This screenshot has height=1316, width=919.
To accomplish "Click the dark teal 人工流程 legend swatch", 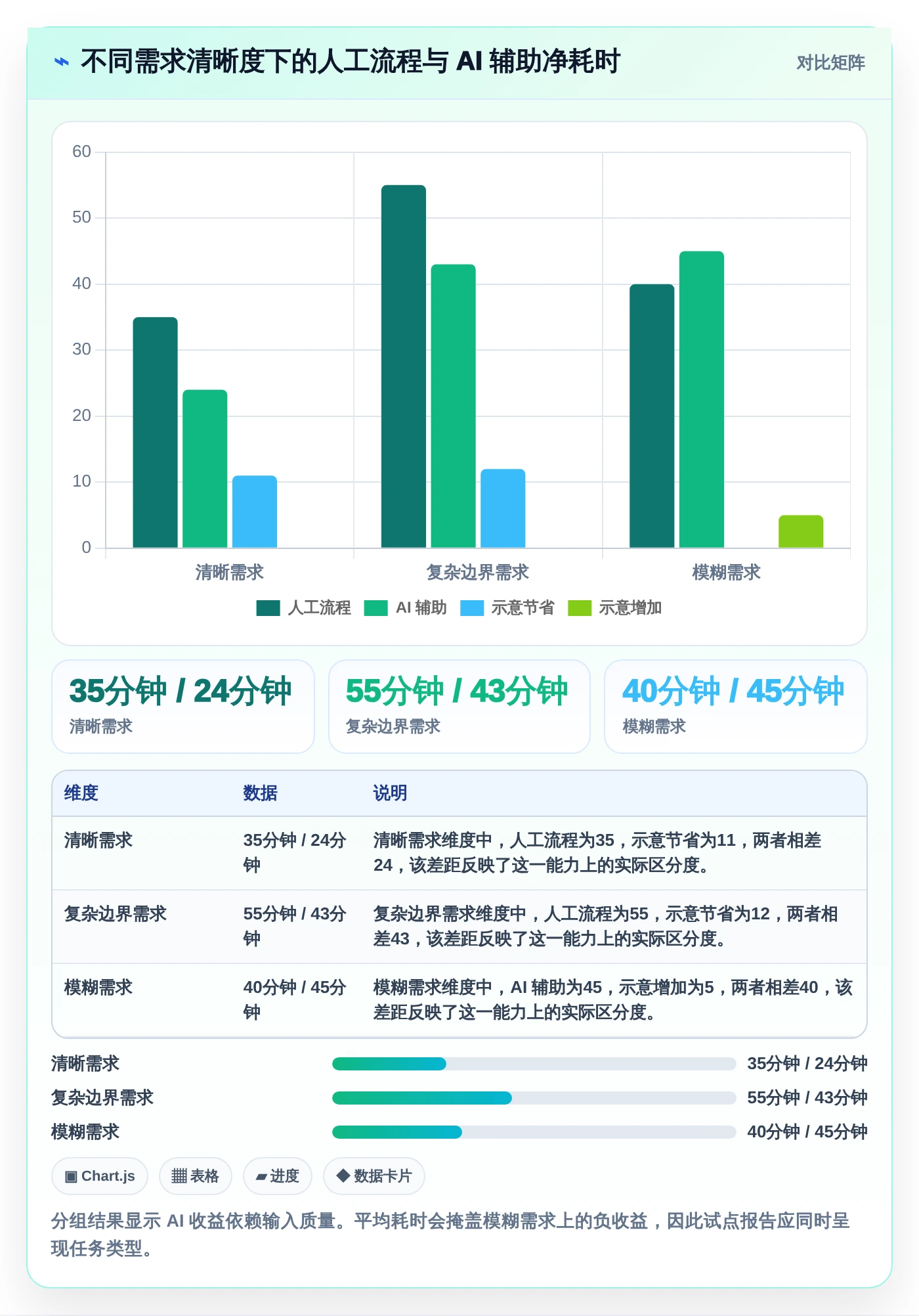I will (x=268, y=608).
